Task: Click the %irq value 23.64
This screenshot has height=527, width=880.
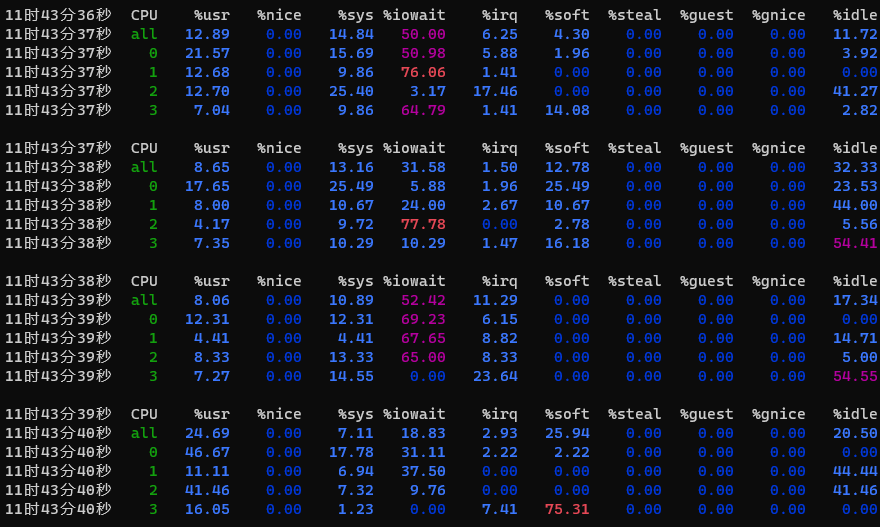Action: (495, 376)
